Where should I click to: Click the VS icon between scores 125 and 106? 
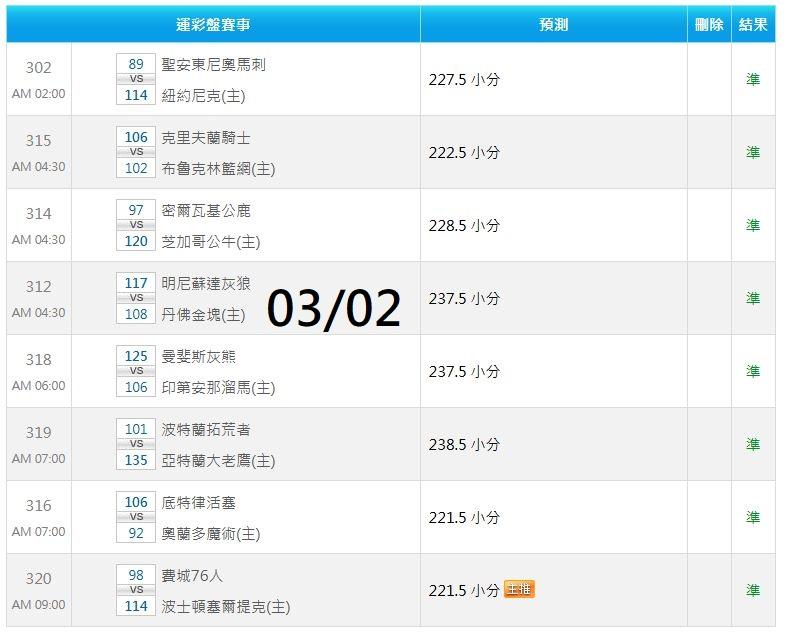pyautogui.click(x=137, y=371)
